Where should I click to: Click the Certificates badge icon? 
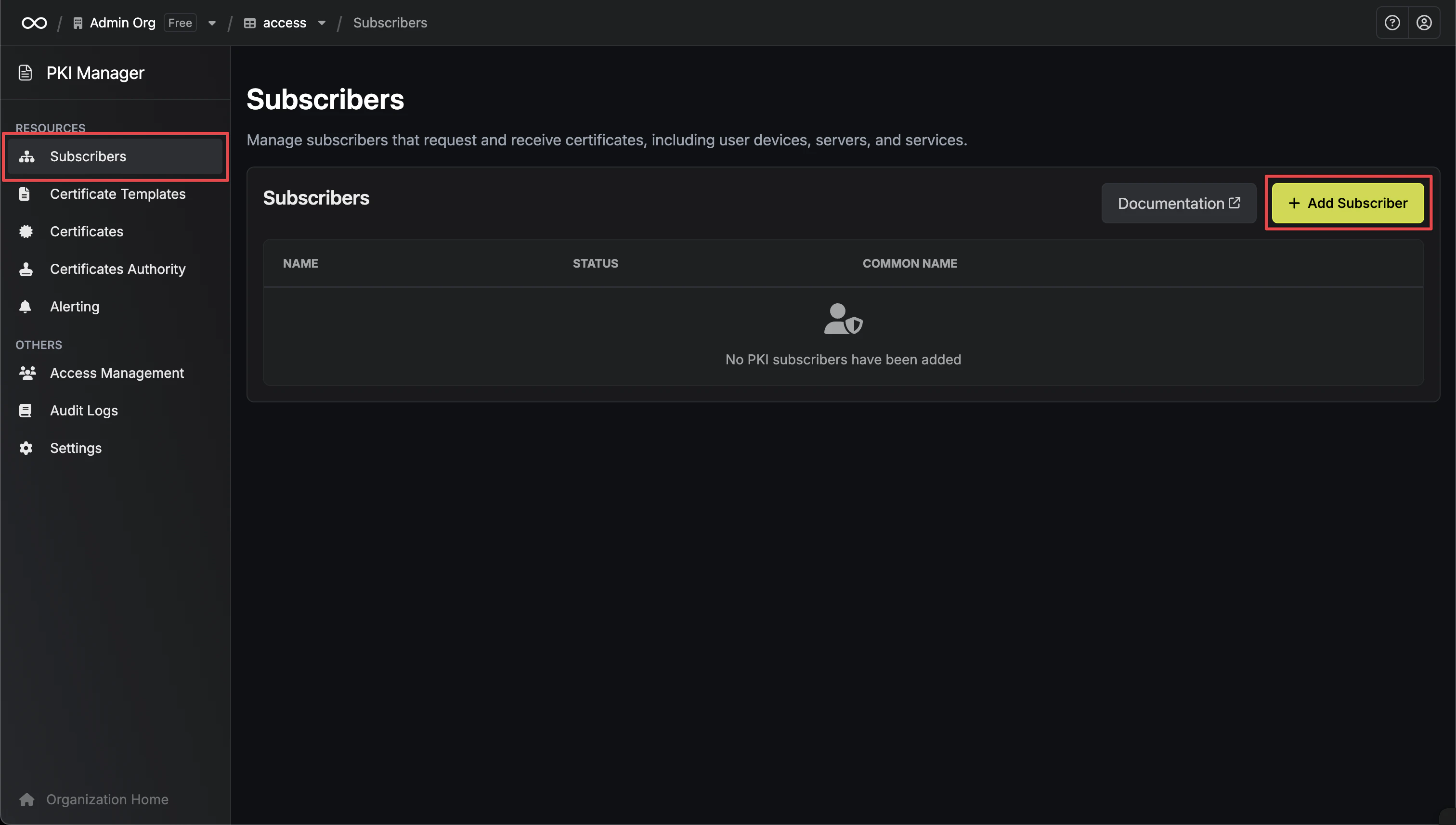[26, 231]
